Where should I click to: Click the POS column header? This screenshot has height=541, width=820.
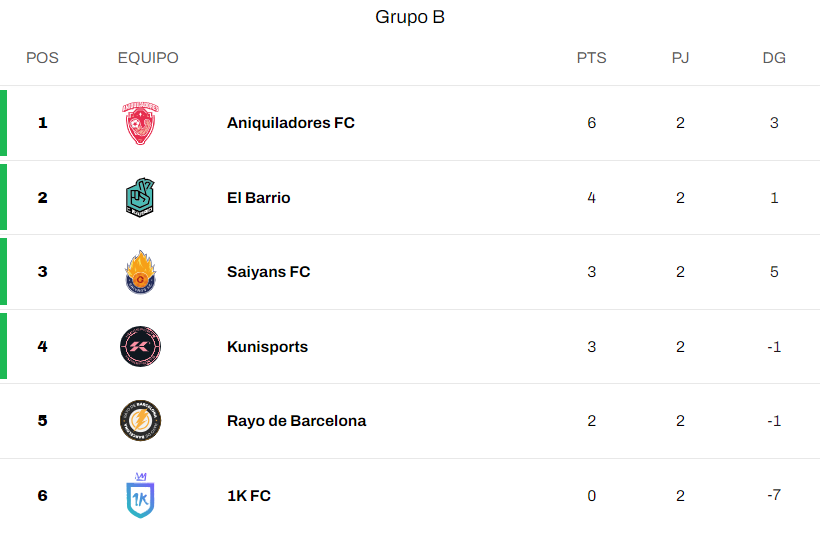click(42, 58)
